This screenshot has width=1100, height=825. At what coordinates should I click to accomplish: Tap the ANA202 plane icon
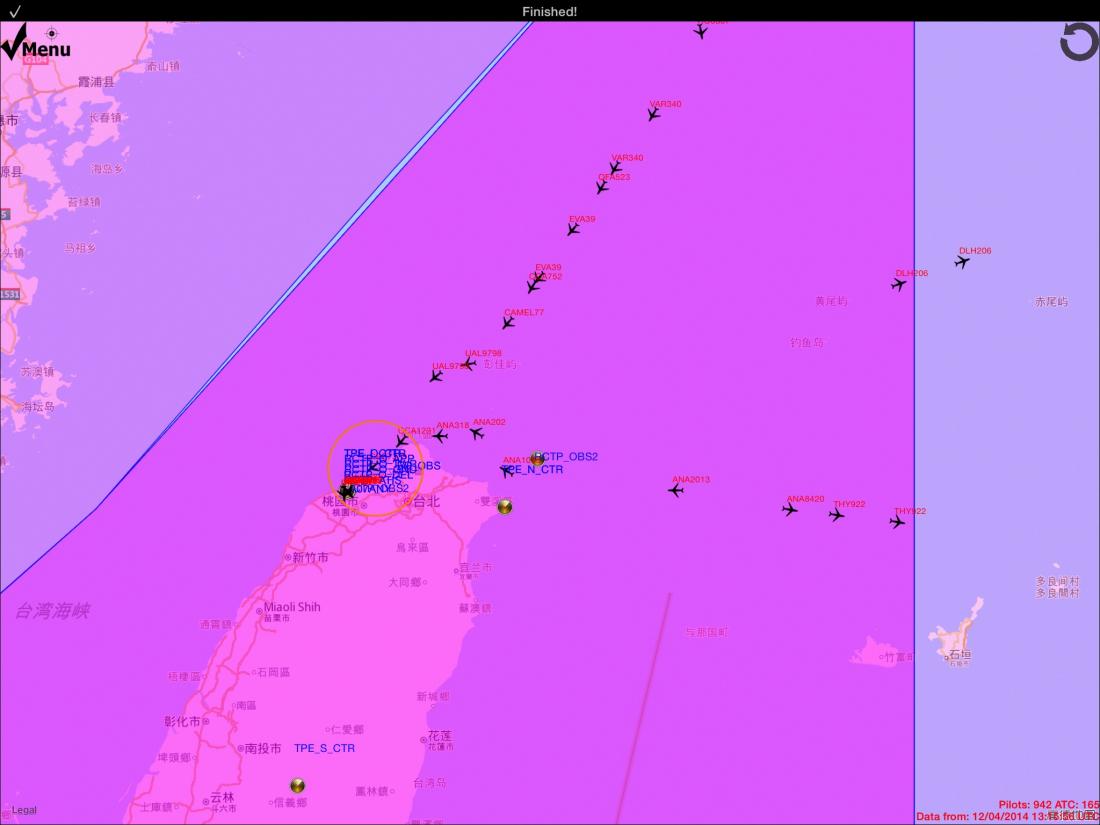(x=476, y=433)
